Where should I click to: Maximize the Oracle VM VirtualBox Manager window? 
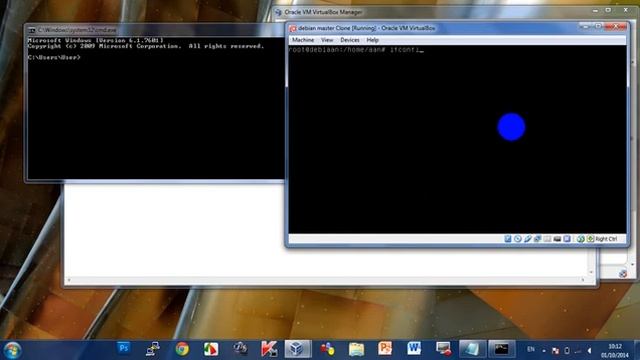click(608, 10)
